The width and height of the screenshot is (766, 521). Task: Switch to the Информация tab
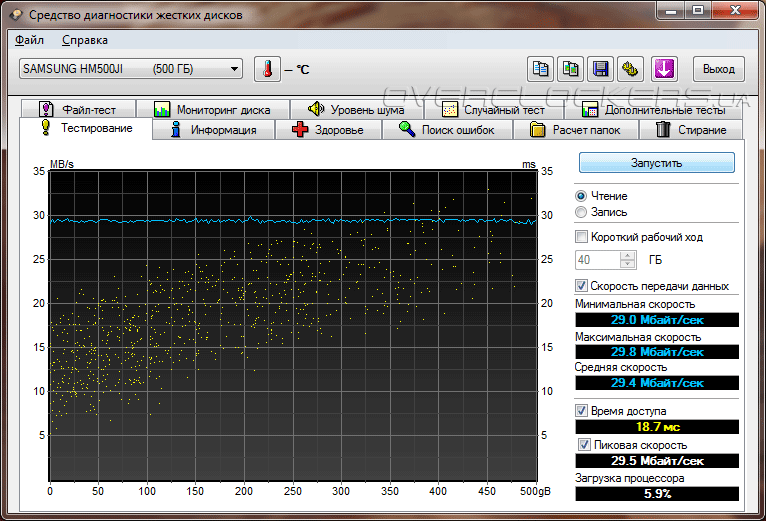[214, 130]
